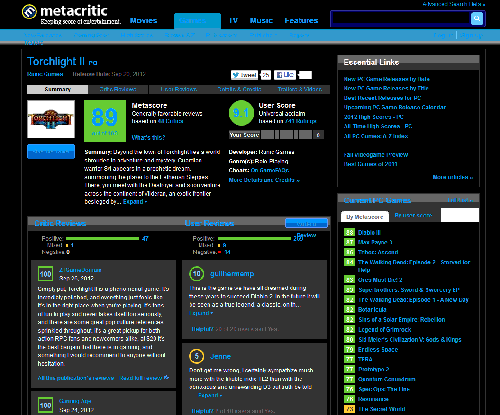
Task: Click the Facebook Like button
Action: 285,75
